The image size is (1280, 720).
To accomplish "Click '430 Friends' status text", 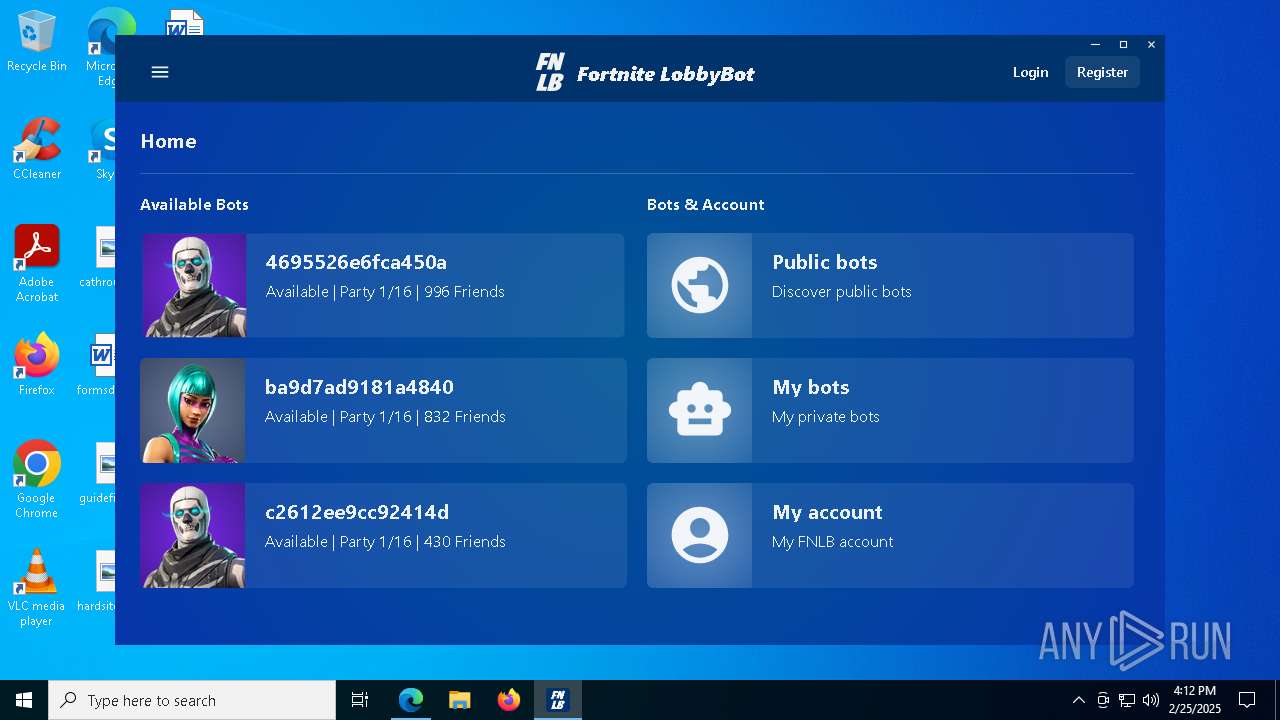I will pyautogui.click(x=465, y=542).
